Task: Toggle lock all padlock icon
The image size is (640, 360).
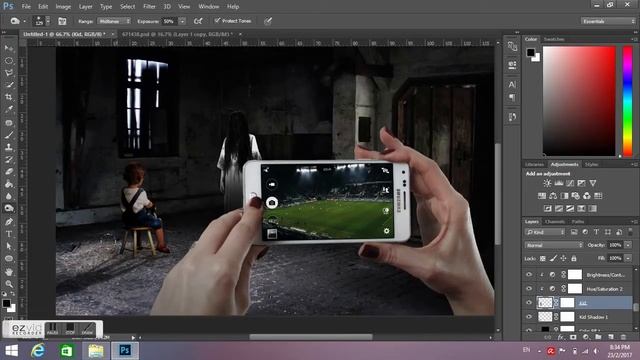Action: 573,258
